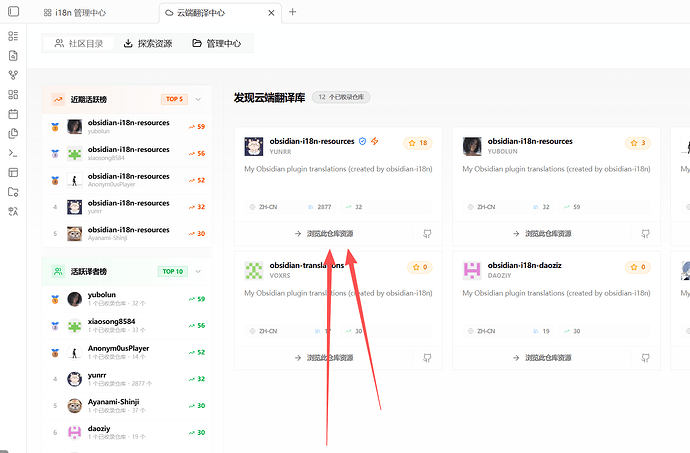Viewport: 690px width, 453px height.
Task: Star the YUNRR repository with 18 stars
Action: click(x=418, y=143)
